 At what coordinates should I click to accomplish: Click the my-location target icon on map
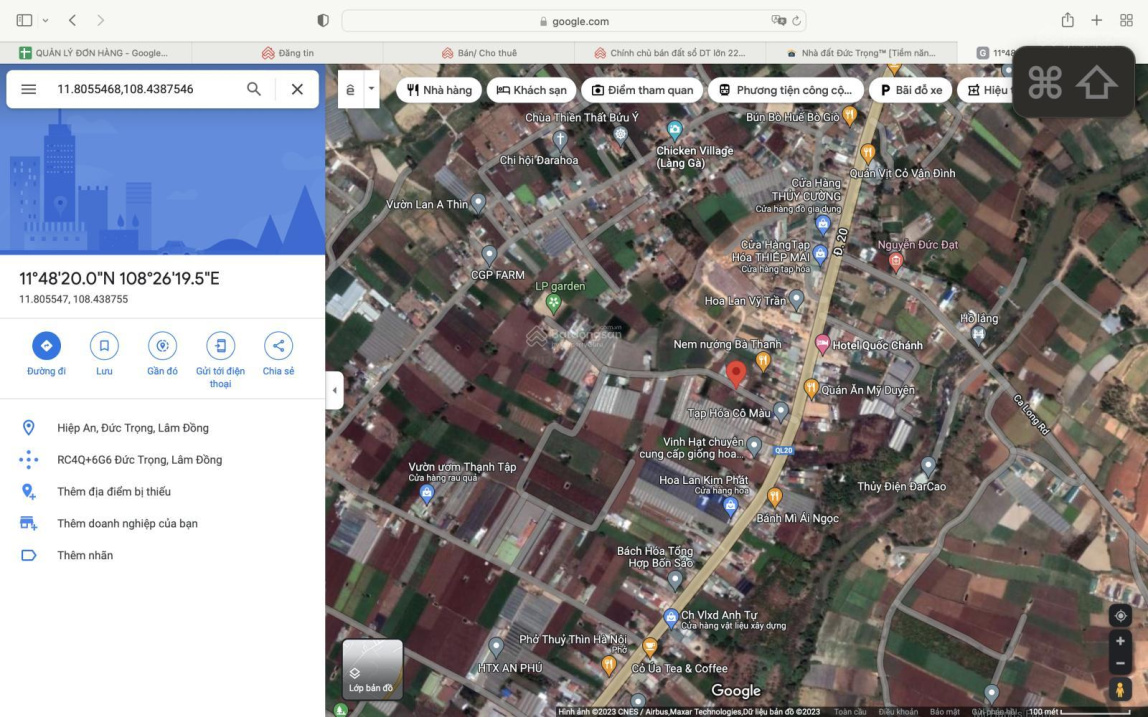tap(1120, 616)
